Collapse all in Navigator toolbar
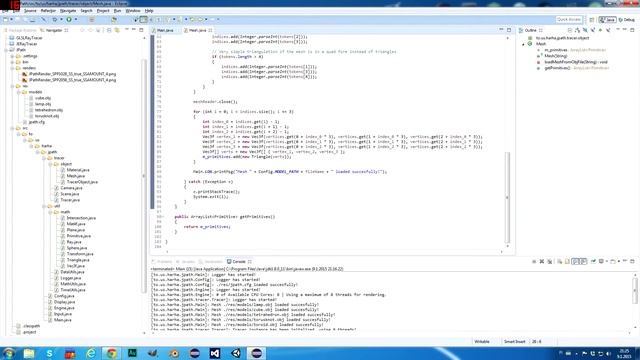 [109, 30]
